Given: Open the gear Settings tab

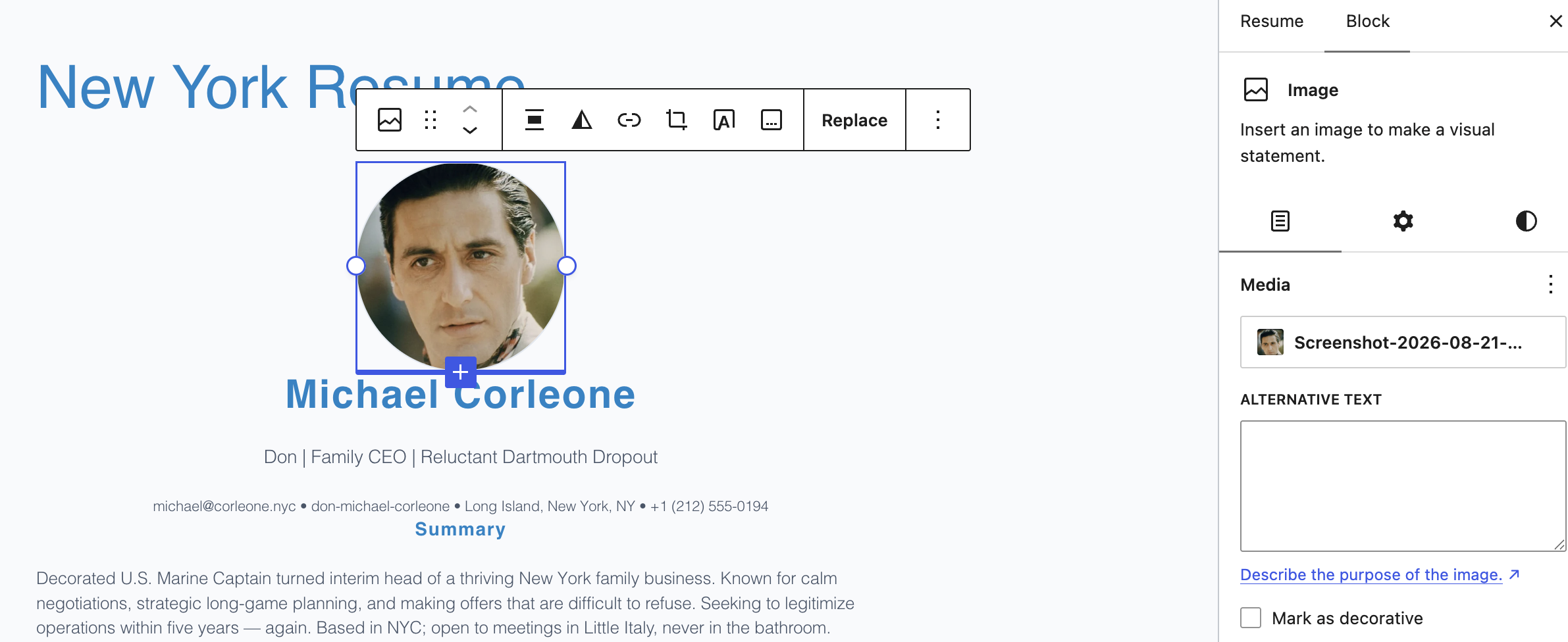Looking at the screenshot, I should click(x=1403, y=221).
